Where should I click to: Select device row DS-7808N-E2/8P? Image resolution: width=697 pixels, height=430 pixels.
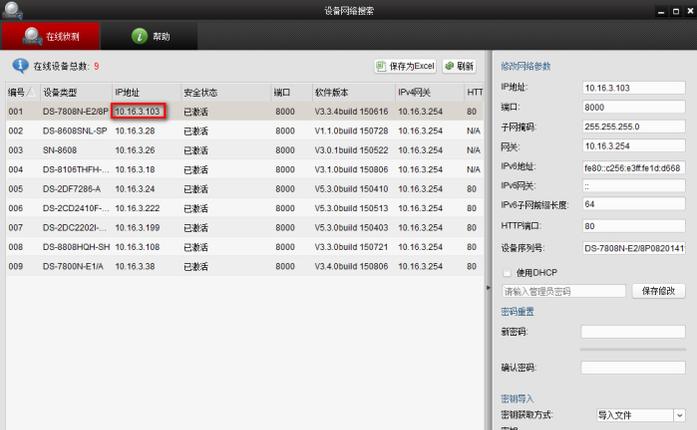click(x=245, y=111)
